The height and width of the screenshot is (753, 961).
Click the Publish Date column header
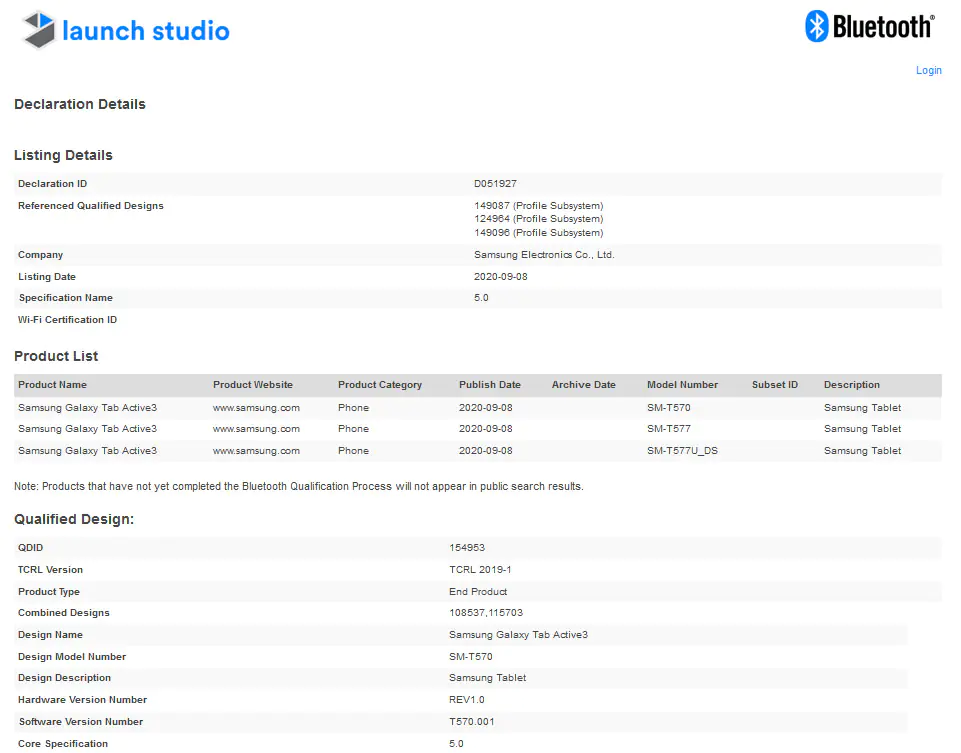(x=490, y=385)
